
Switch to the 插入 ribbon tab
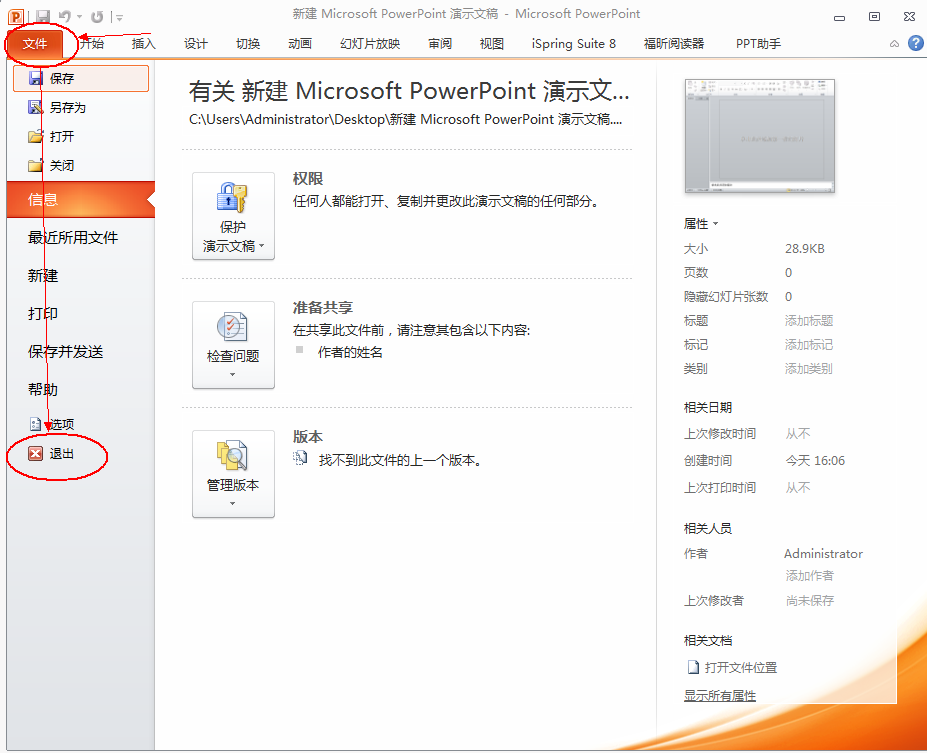pos(144,44)
